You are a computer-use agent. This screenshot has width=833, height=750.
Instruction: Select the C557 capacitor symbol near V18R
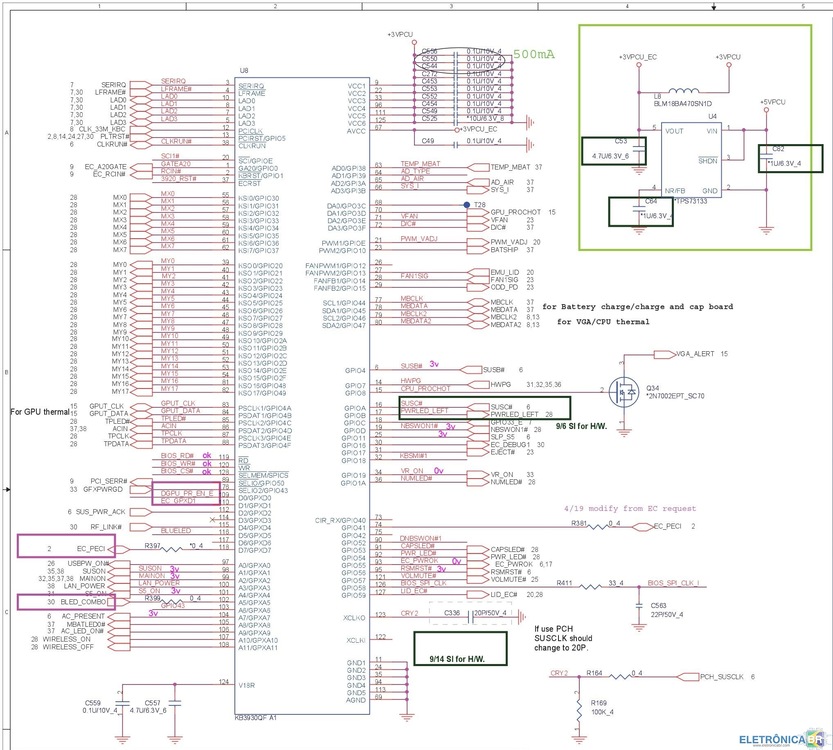point(174,705)
